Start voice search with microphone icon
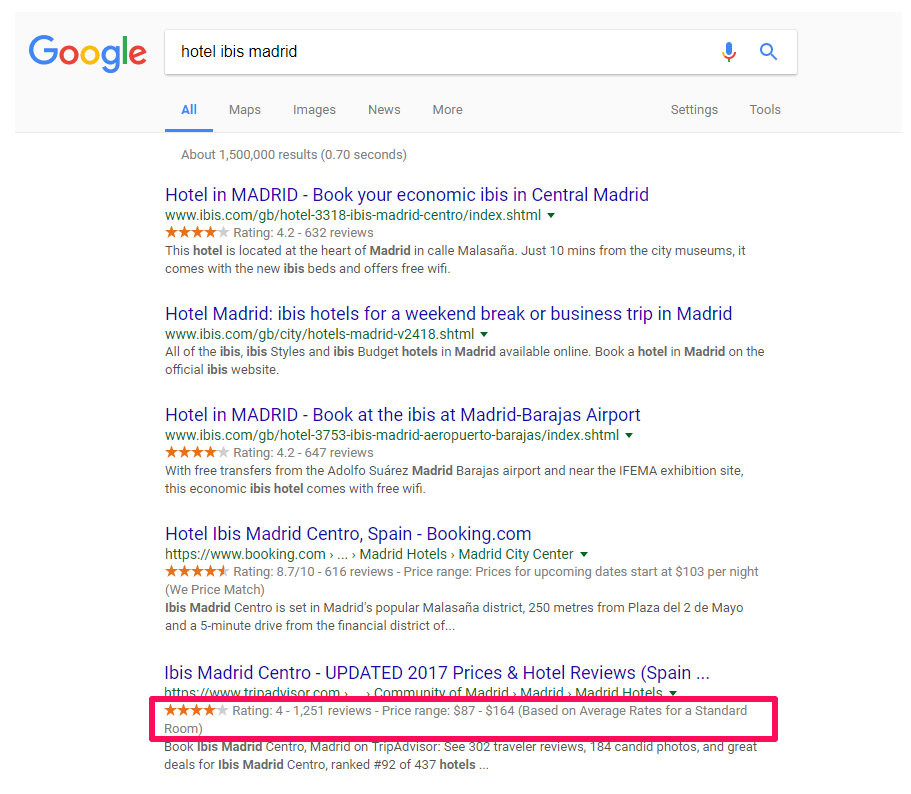The height and width of the screenshot is (794, 911). coord(729,52)
